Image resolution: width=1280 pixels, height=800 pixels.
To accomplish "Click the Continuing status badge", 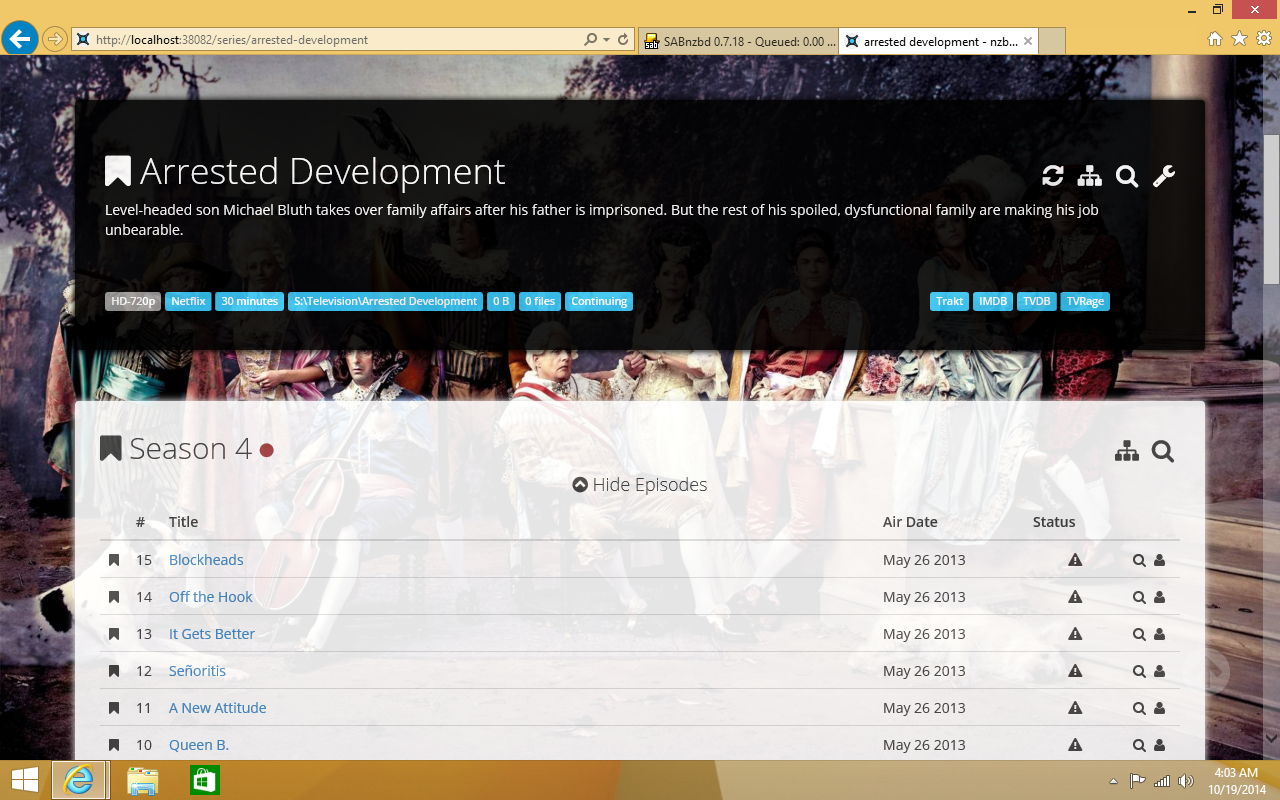I will pos(599,301).
